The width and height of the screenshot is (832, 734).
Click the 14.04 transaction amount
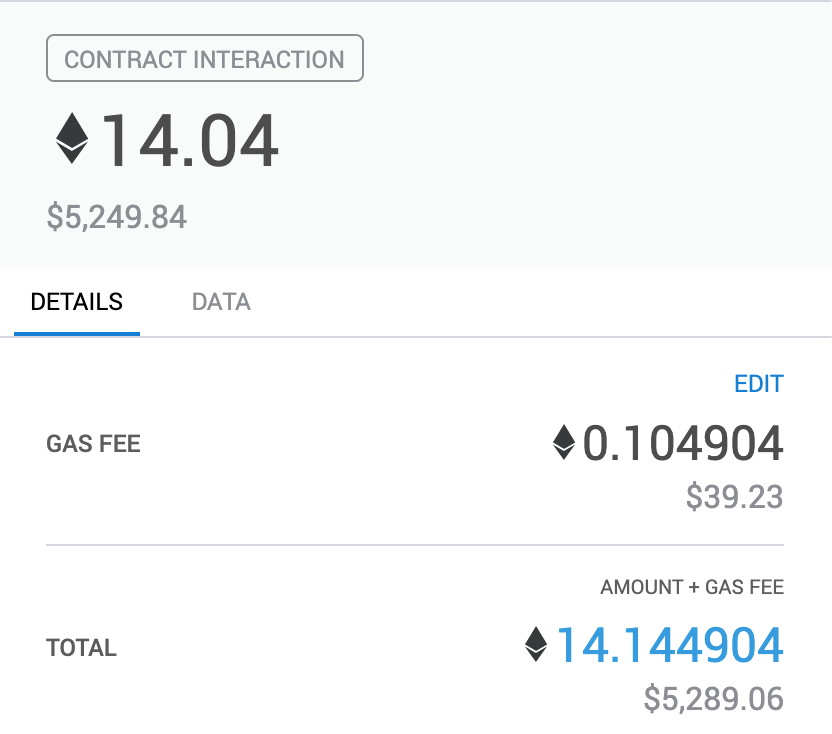[190, 140]
